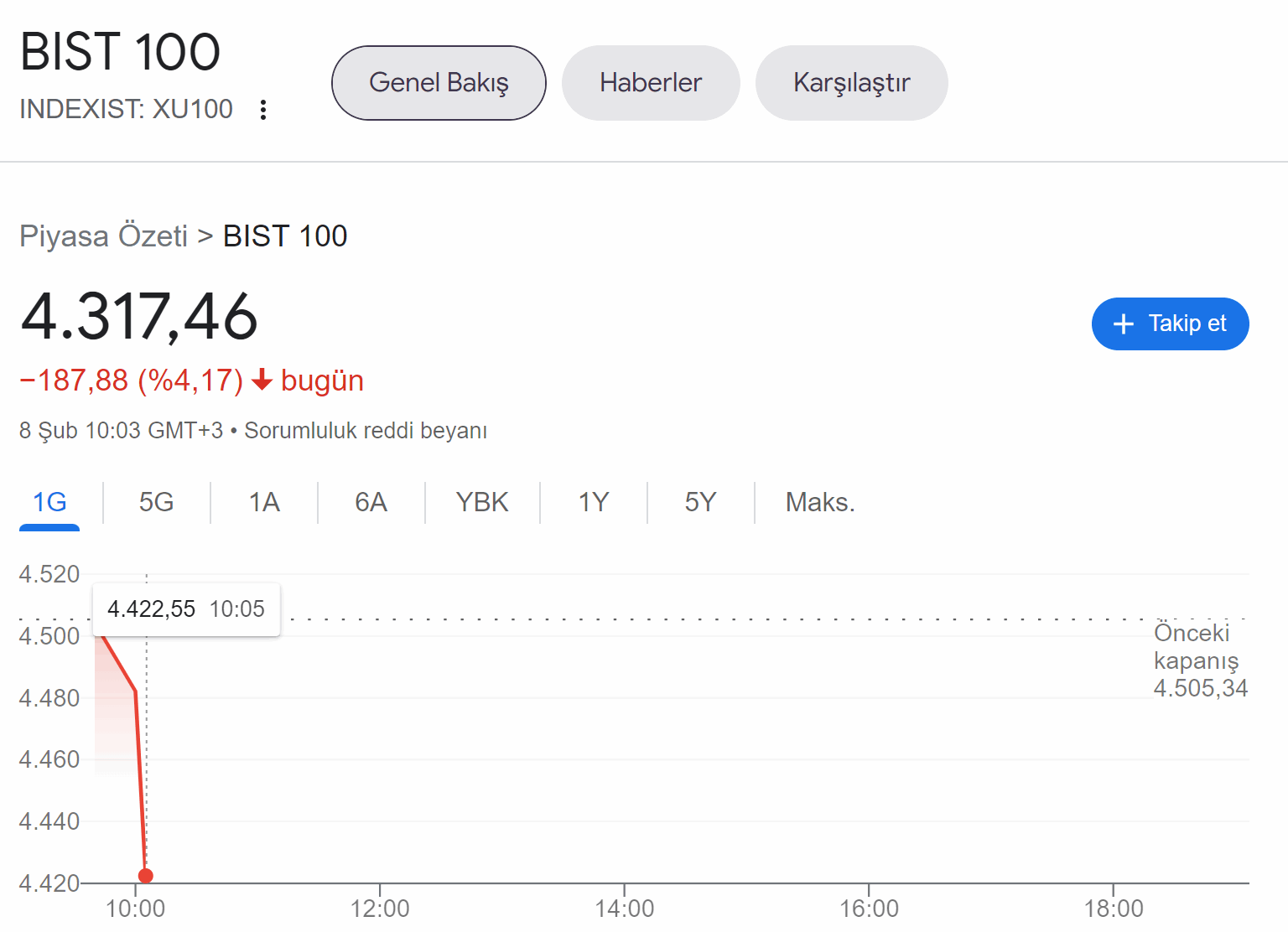Select the 1G time range
1288x932 pixels.
click(49, 502)
